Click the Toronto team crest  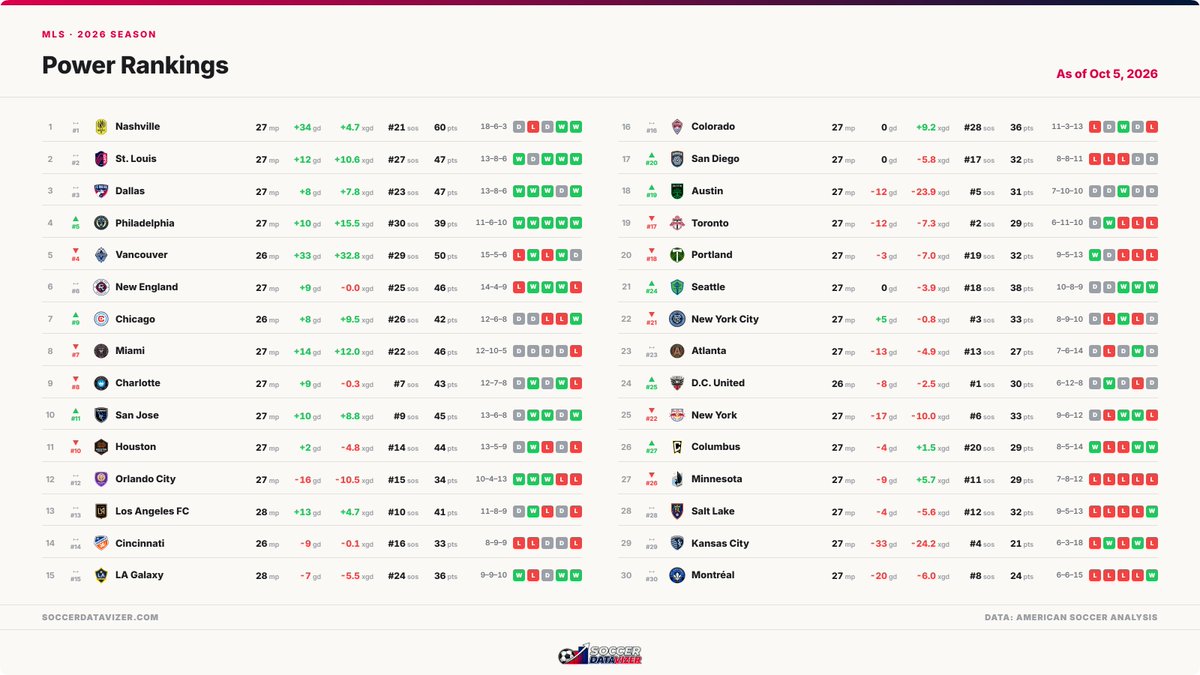coord(677,223)
